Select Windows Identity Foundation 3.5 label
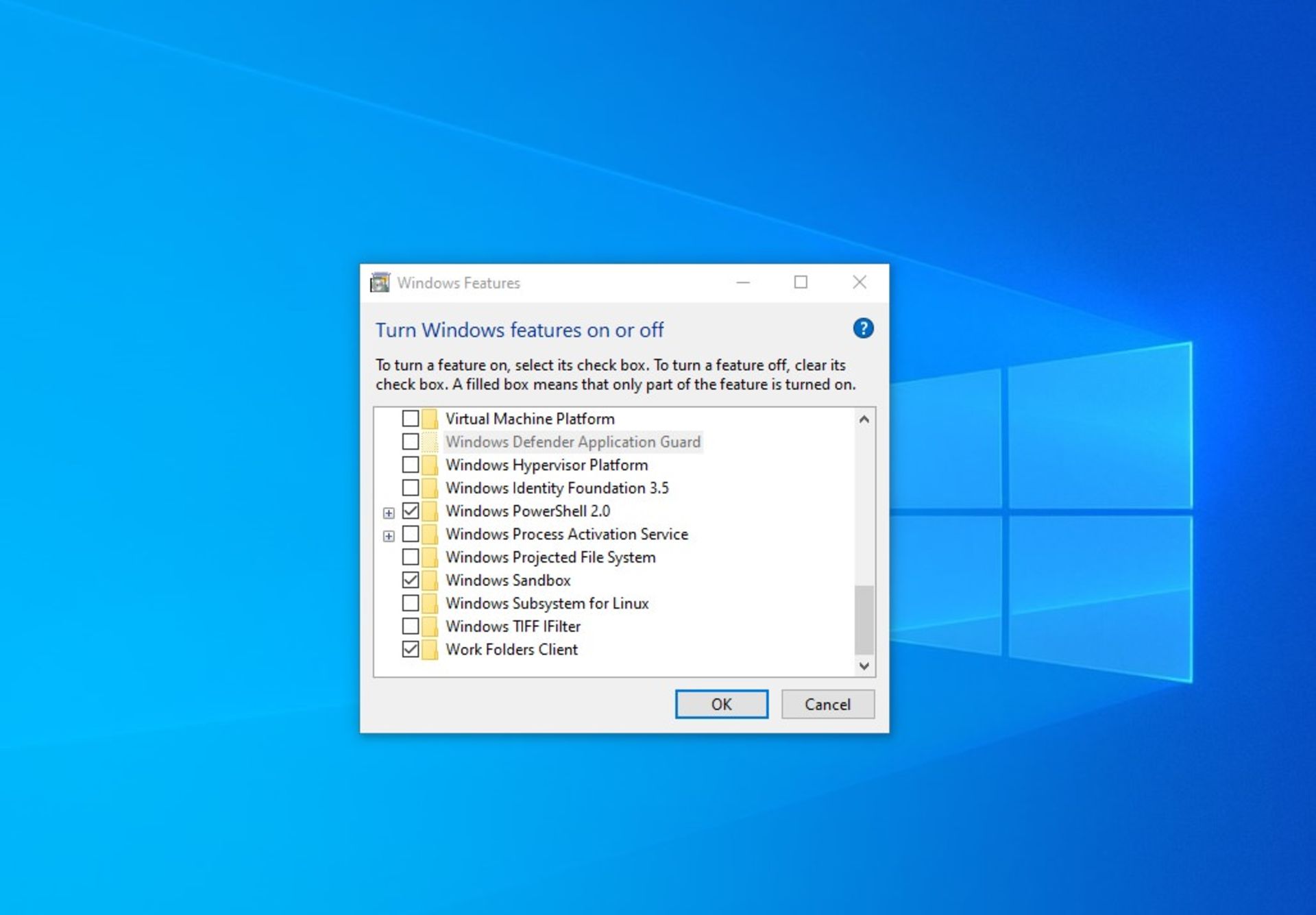 coord(557,488)
